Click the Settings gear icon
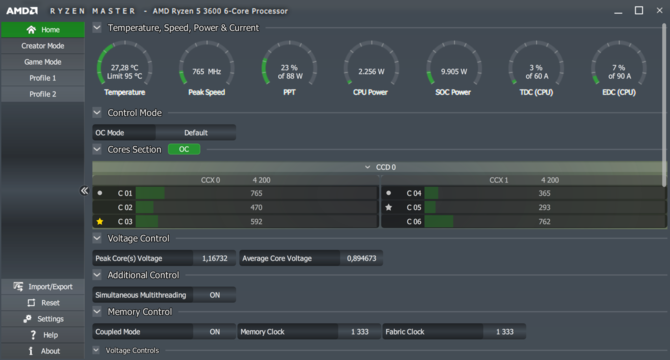Image resolution: width=670 pixels, height=360 pixels. click(27, 319)
